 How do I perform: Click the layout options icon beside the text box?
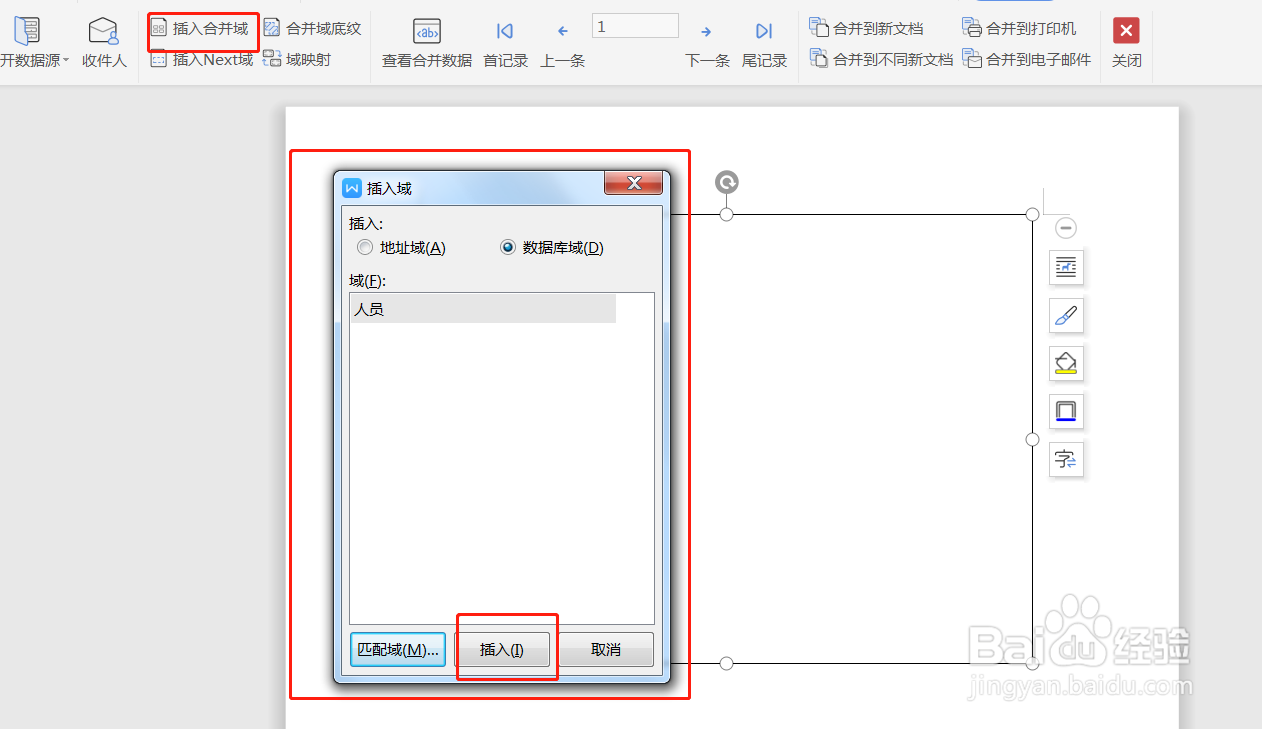pyautogui.click(x=1065, y=267)
